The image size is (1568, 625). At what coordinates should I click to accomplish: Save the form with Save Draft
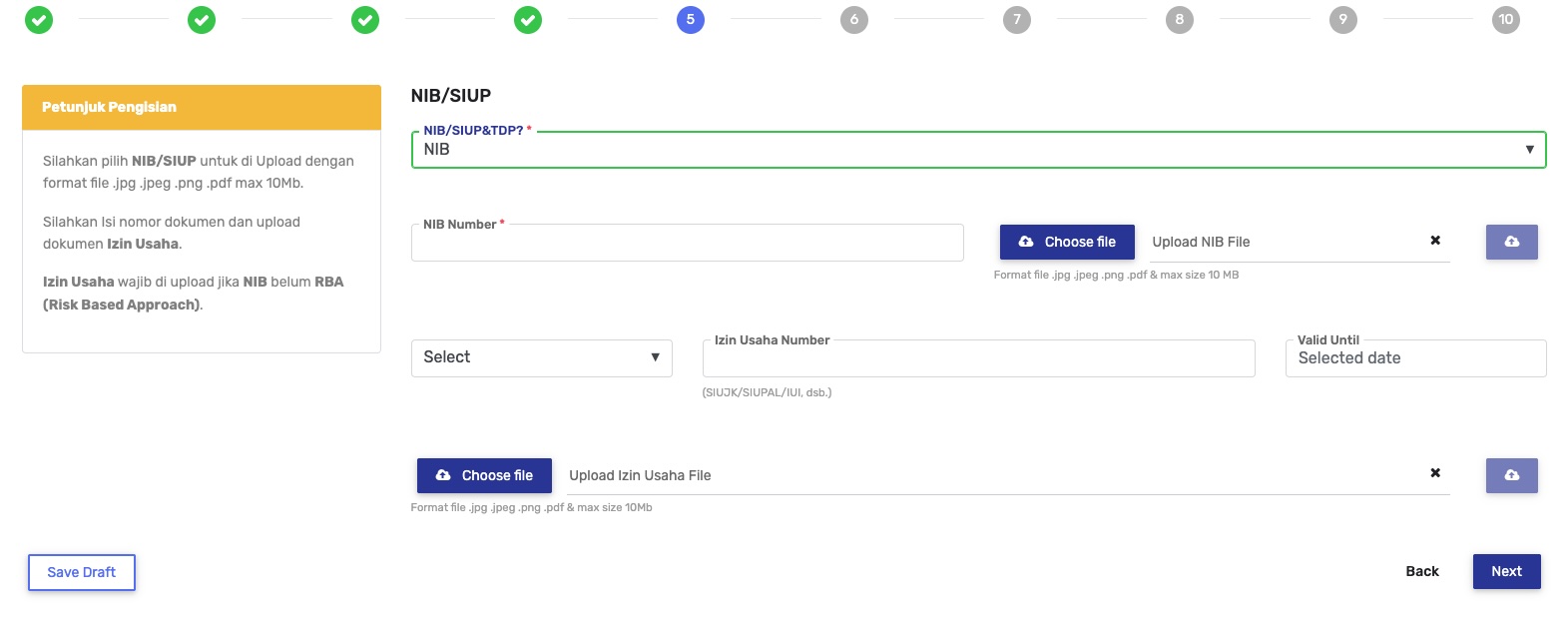coord(82,572)
